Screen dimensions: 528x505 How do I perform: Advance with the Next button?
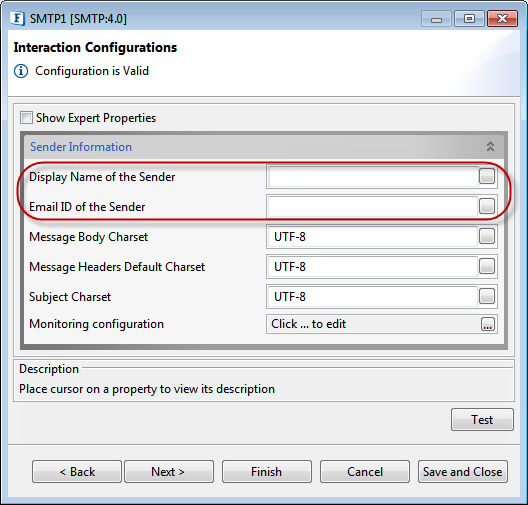[169, 472]
